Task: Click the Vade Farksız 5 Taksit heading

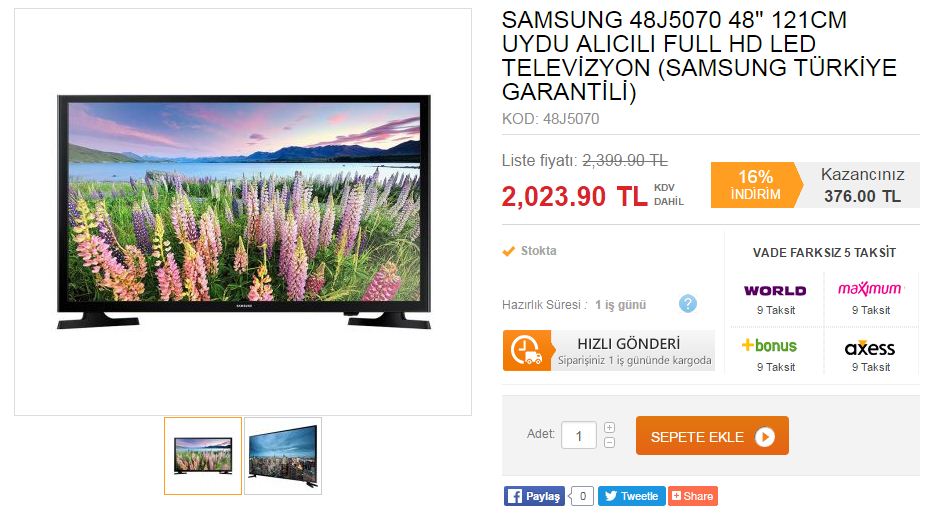Action: click(x=824, y=253)
